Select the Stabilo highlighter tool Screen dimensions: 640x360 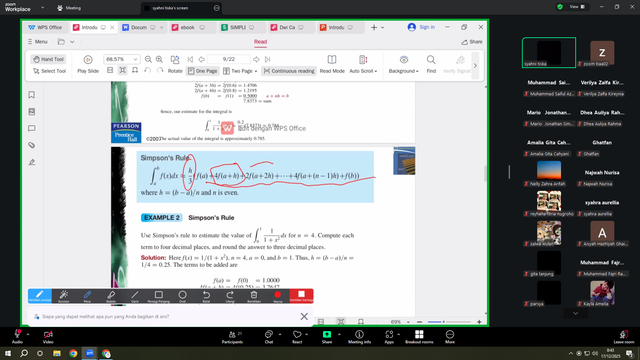[111, 296]
